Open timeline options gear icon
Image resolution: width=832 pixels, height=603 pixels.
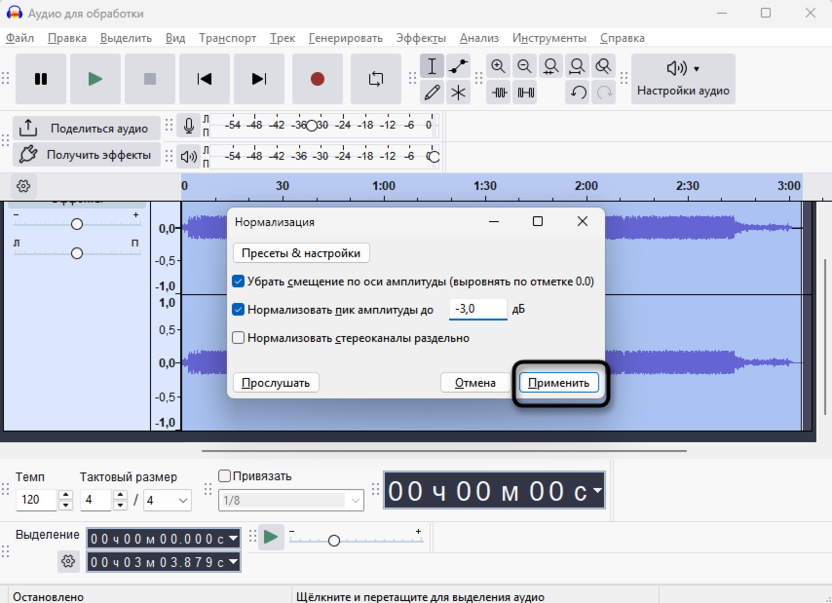pos(24,186)
